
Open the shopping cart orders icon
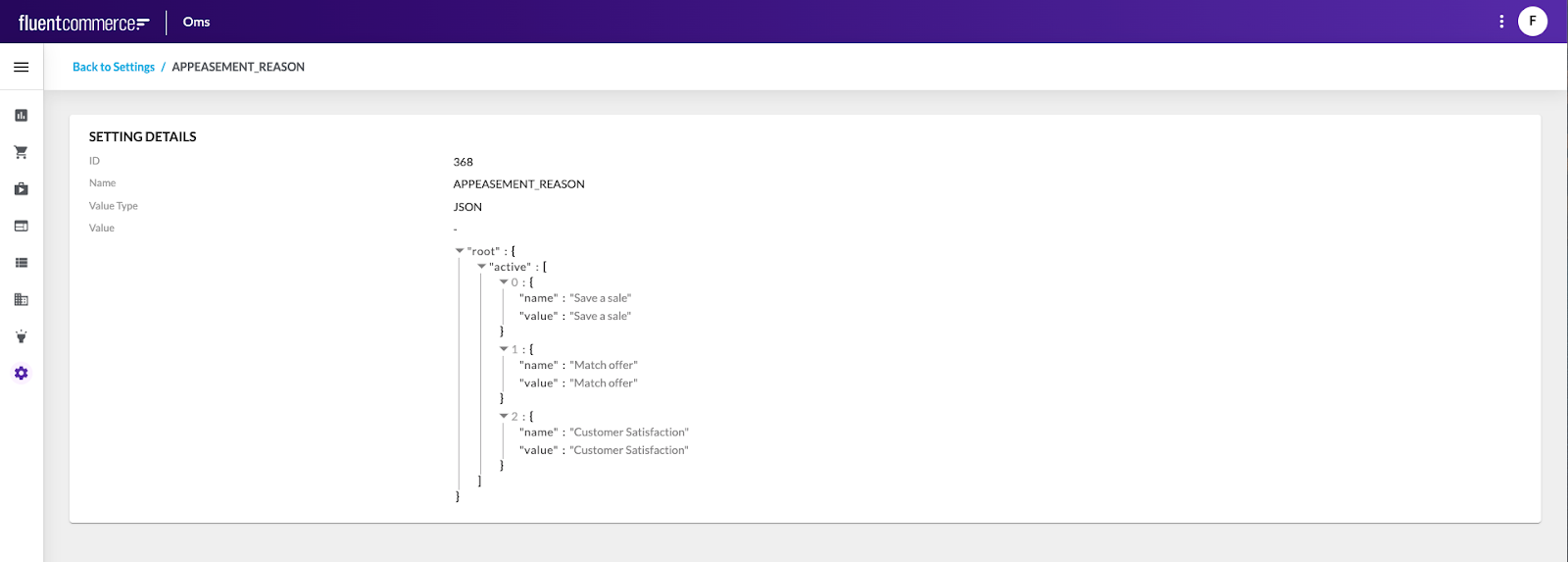tap(21, 152)
